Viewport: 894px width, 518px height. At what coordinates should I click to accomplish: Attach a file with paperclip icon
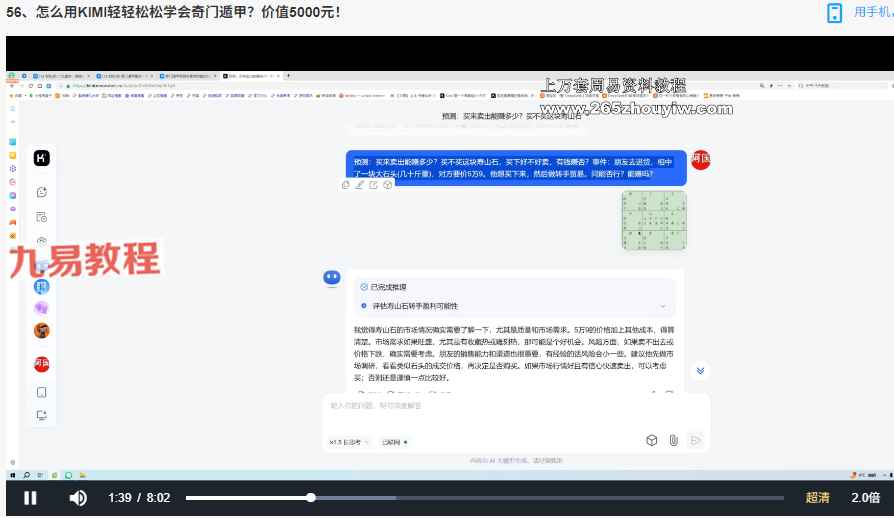tap(673, 440)
